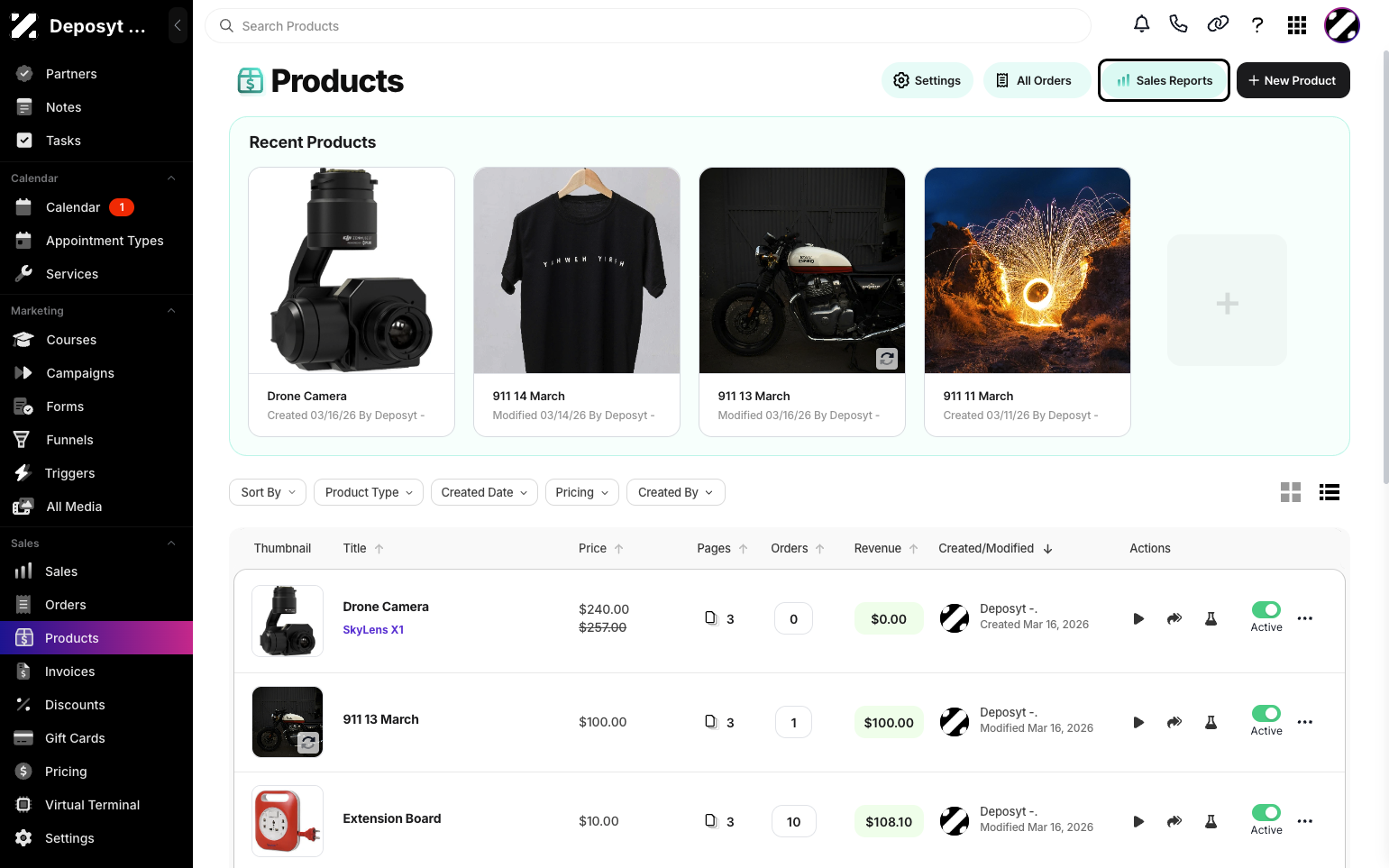Click the New Product button
The width and height of the screenshot is (1389, 868).
click(1293, 80)
